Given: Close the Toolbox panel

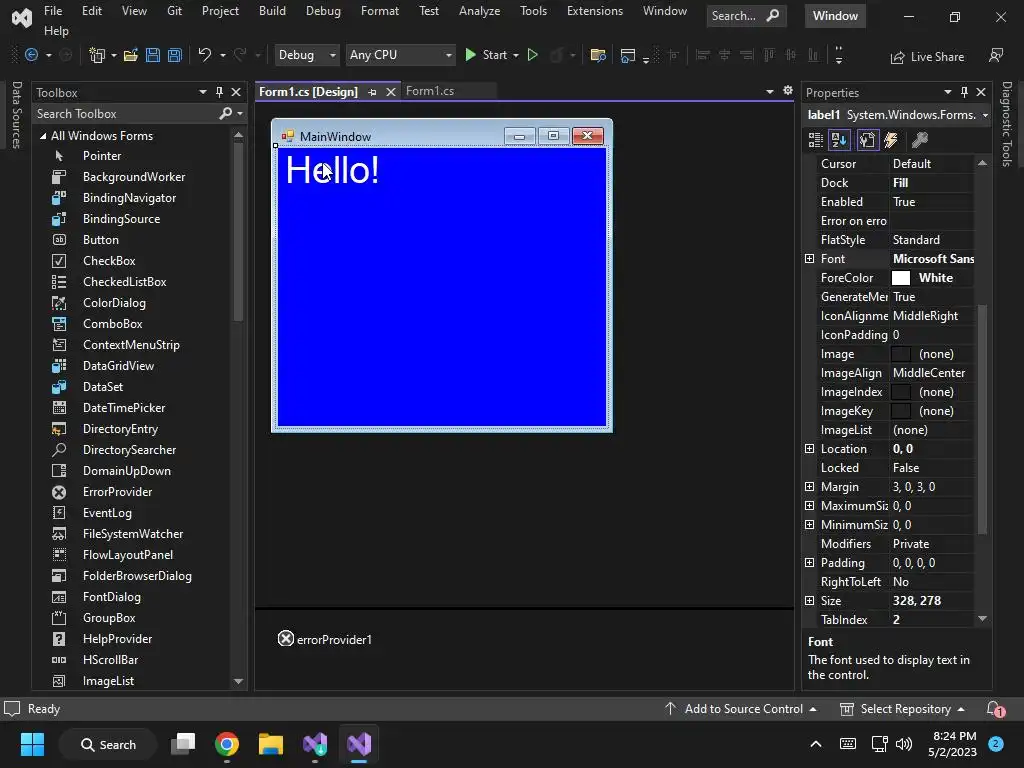Looking at the screenshot, I should [236, 92].
